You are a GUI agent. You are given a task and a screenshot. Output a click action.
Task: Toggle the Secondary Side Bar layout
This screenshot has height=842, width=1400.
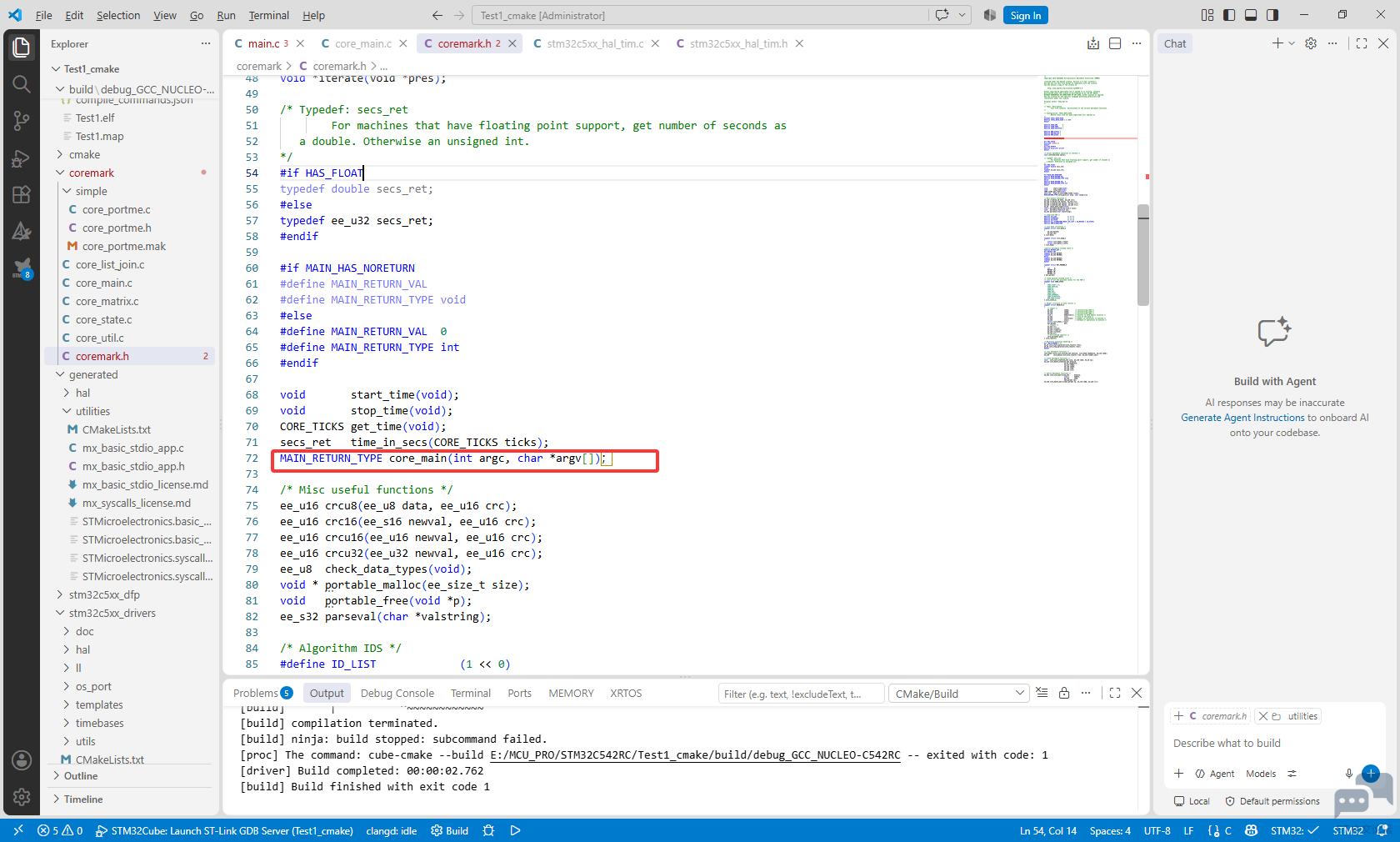(1272, 15)
